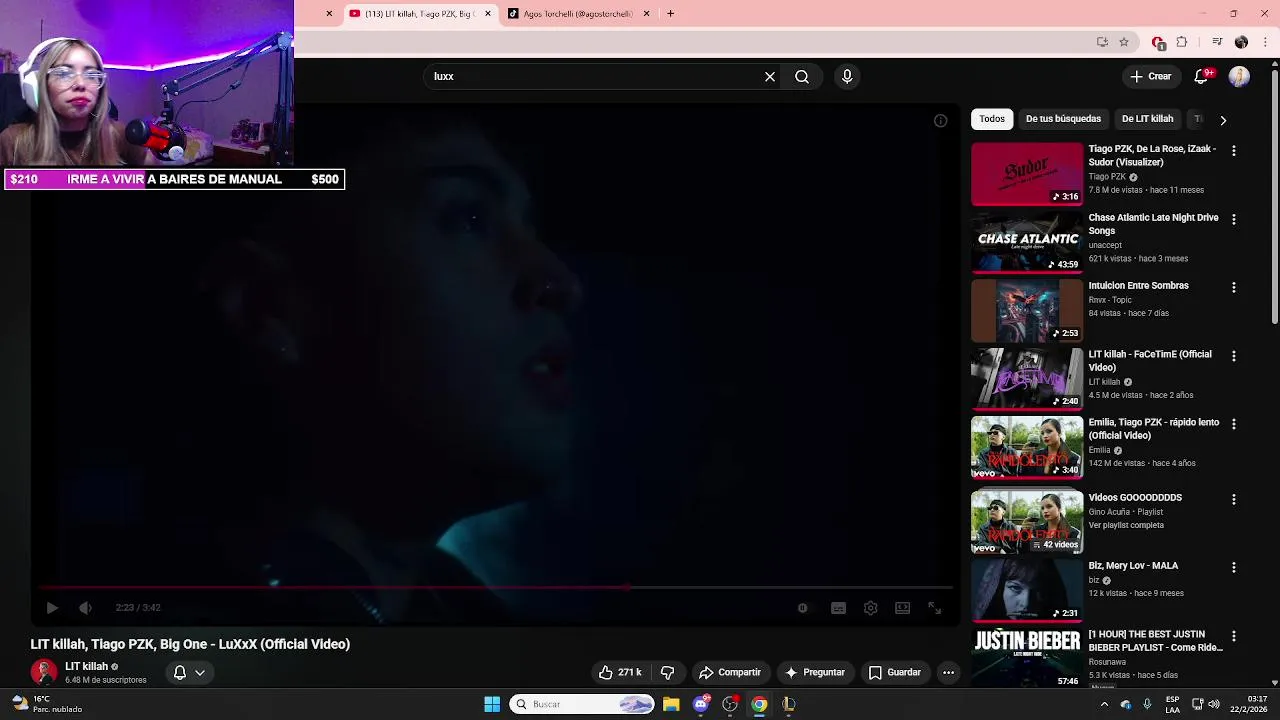The height and width of the screenshot is (720, 1280).
Task: Open options for FaCeTimE video
Action: coord(1233,356)
